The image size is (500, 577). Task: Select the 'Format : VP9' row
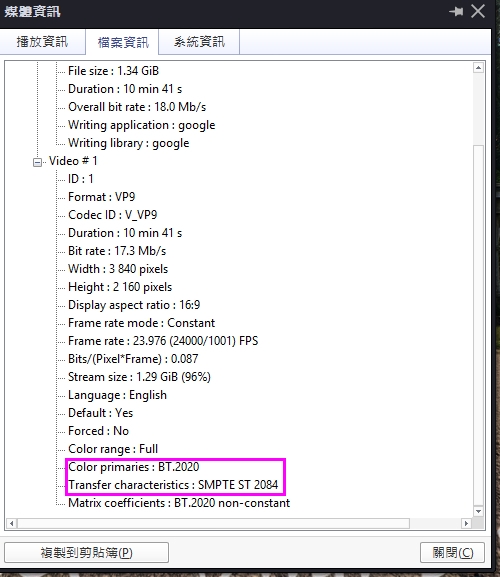[x=102, y=197]
